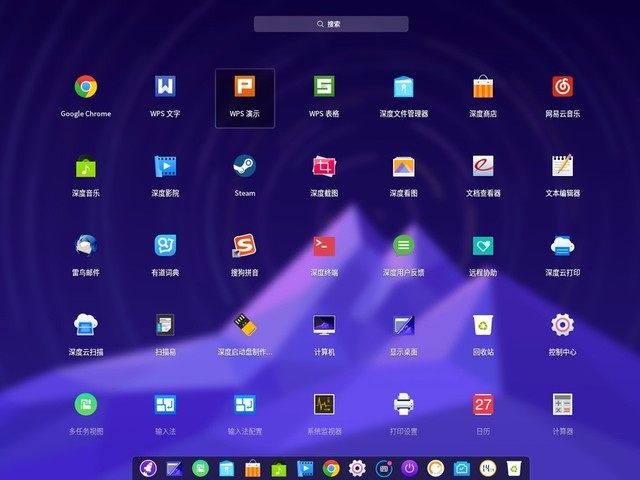
Task: Open 深度文件管理器 file manager
Action: pos(404,87)
